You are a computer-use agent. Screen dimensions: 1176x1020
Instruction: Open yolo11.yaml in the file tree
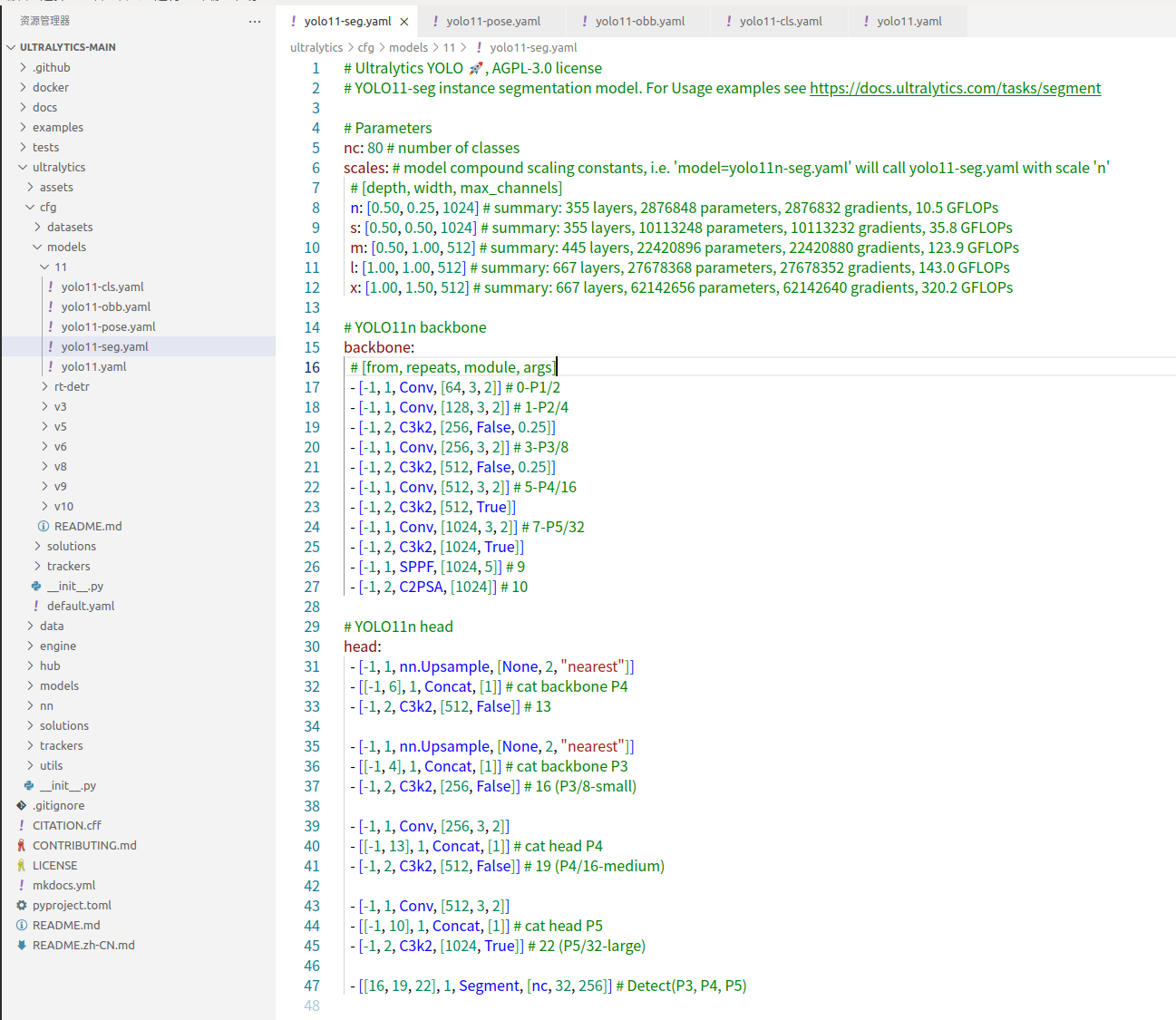coord(93,366)
